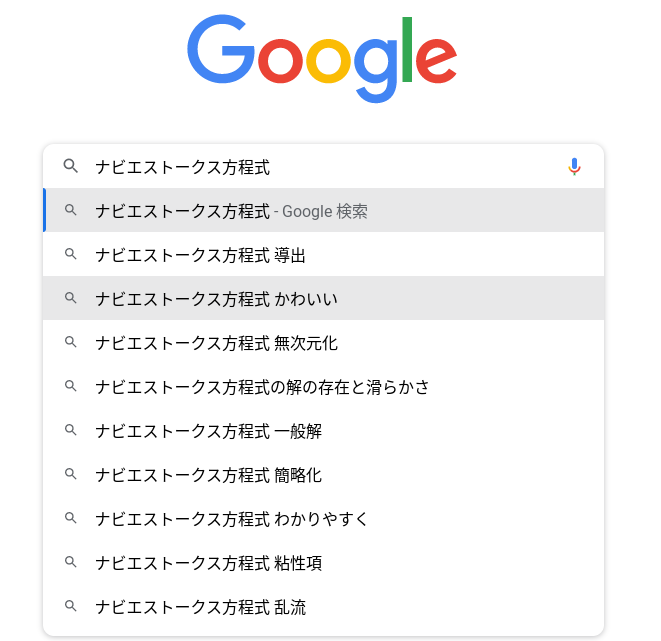Click the magnifier icon beside the 簡略化 suggestion

70,475
